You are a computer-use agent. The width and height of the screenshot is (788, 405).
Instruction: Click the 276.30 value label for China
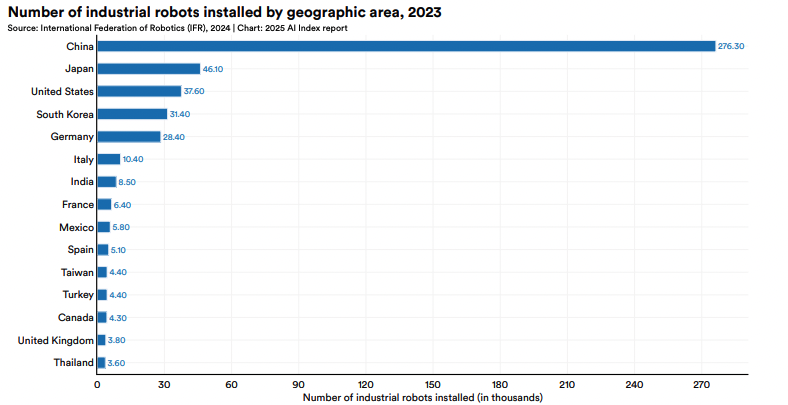(731, 46)
